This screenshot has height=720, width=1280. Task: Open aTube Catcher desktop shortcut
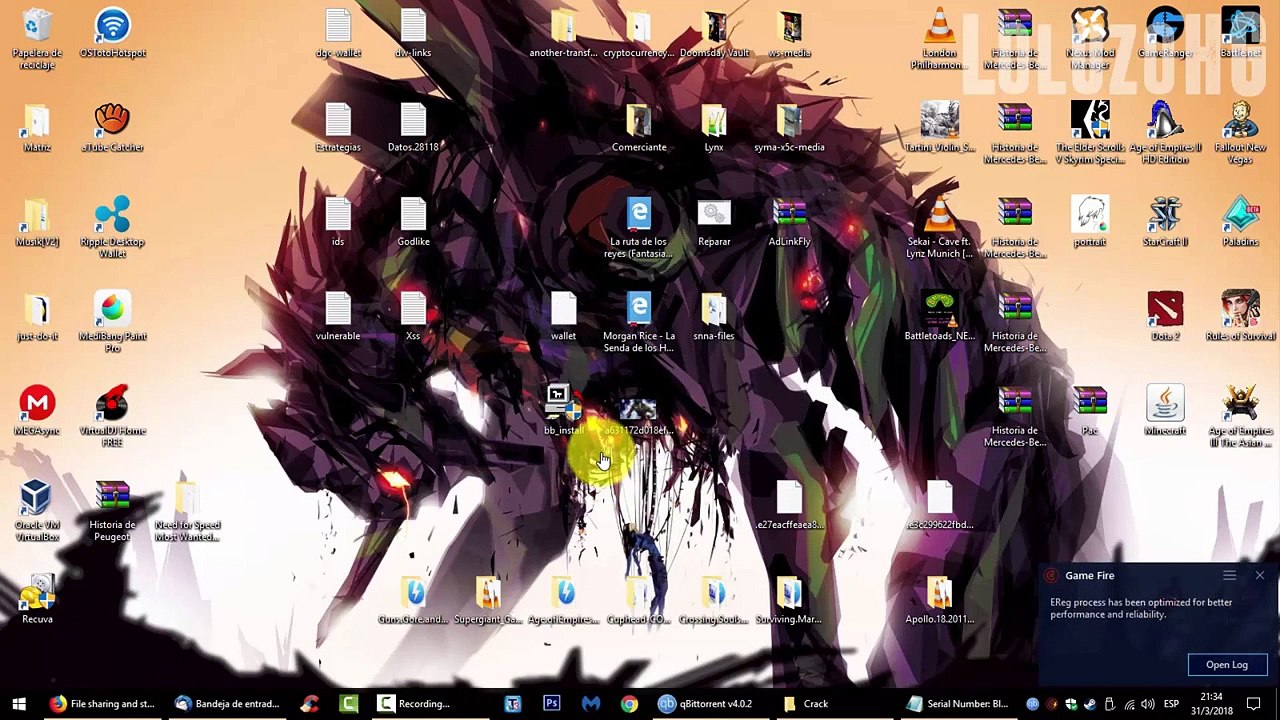(x=112, y=128)
